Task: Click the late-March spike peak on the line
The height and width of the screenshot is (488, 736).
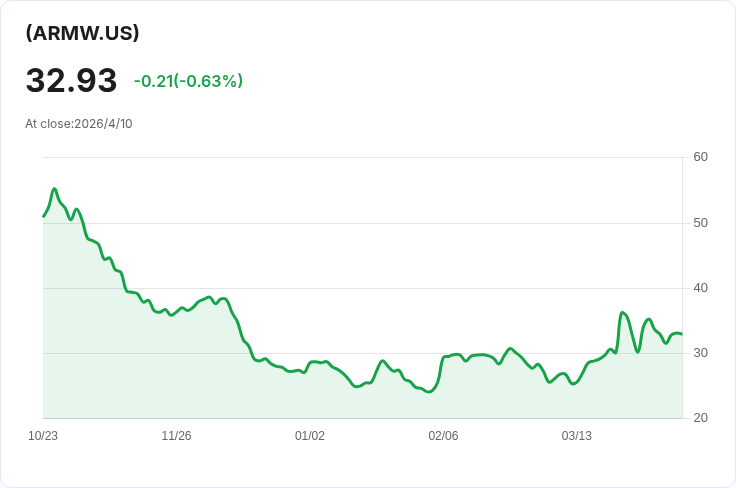Action: 622,313
